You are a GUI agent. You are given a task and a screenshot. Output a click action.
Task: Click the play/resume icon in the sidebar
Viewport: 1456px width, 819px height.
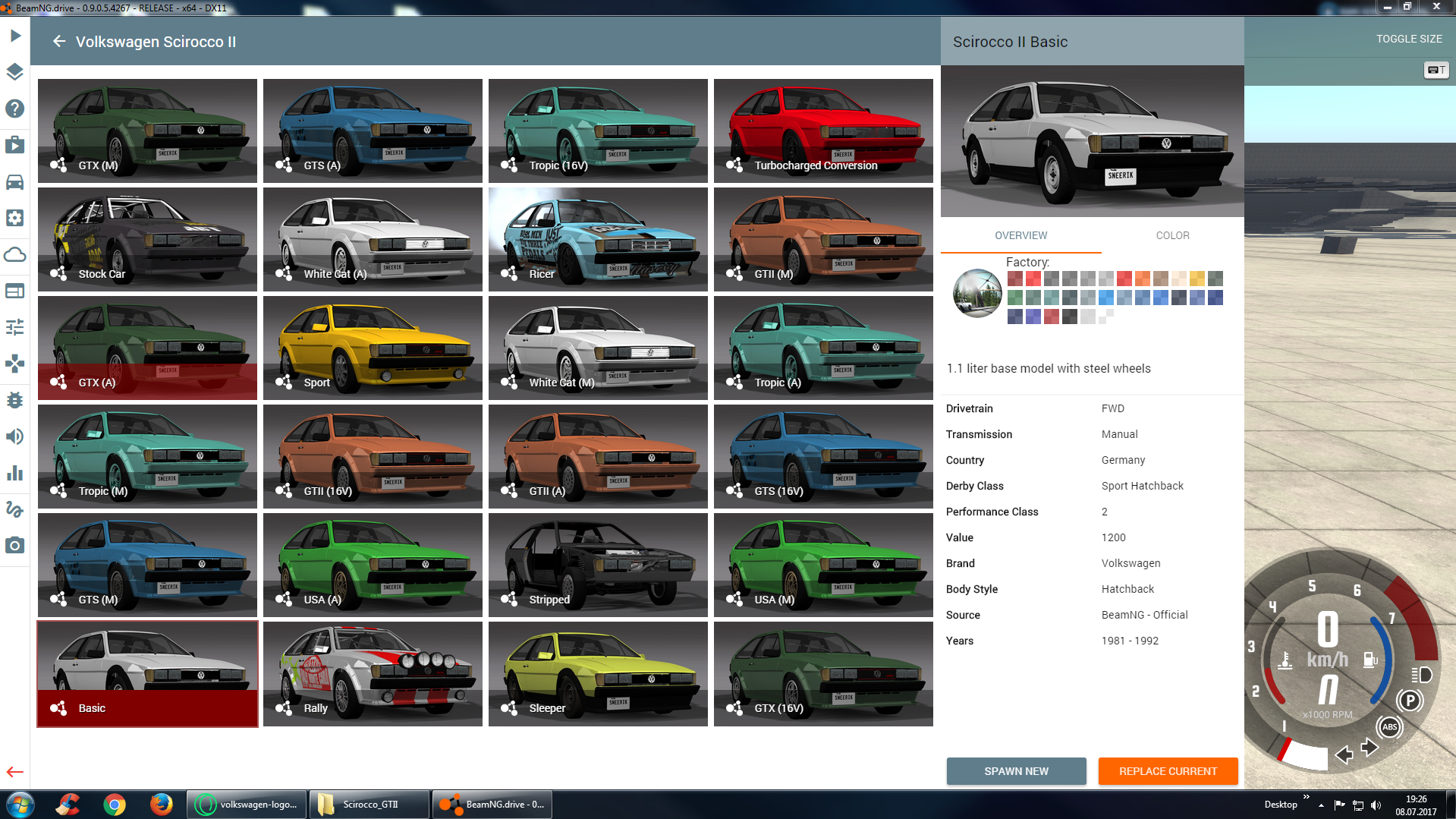tap(15, 36)
